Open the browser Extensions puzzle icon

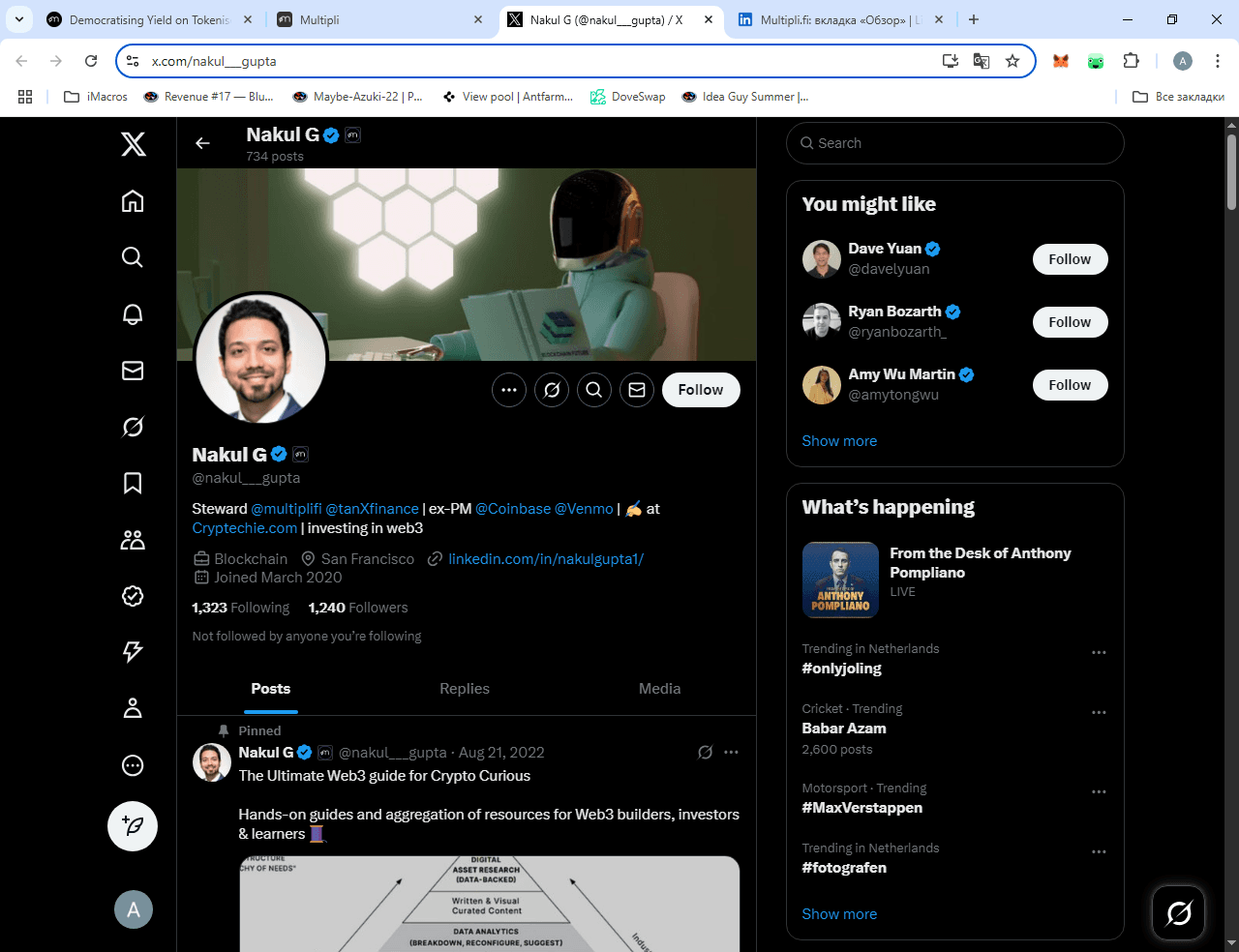tap(1131, 61)
